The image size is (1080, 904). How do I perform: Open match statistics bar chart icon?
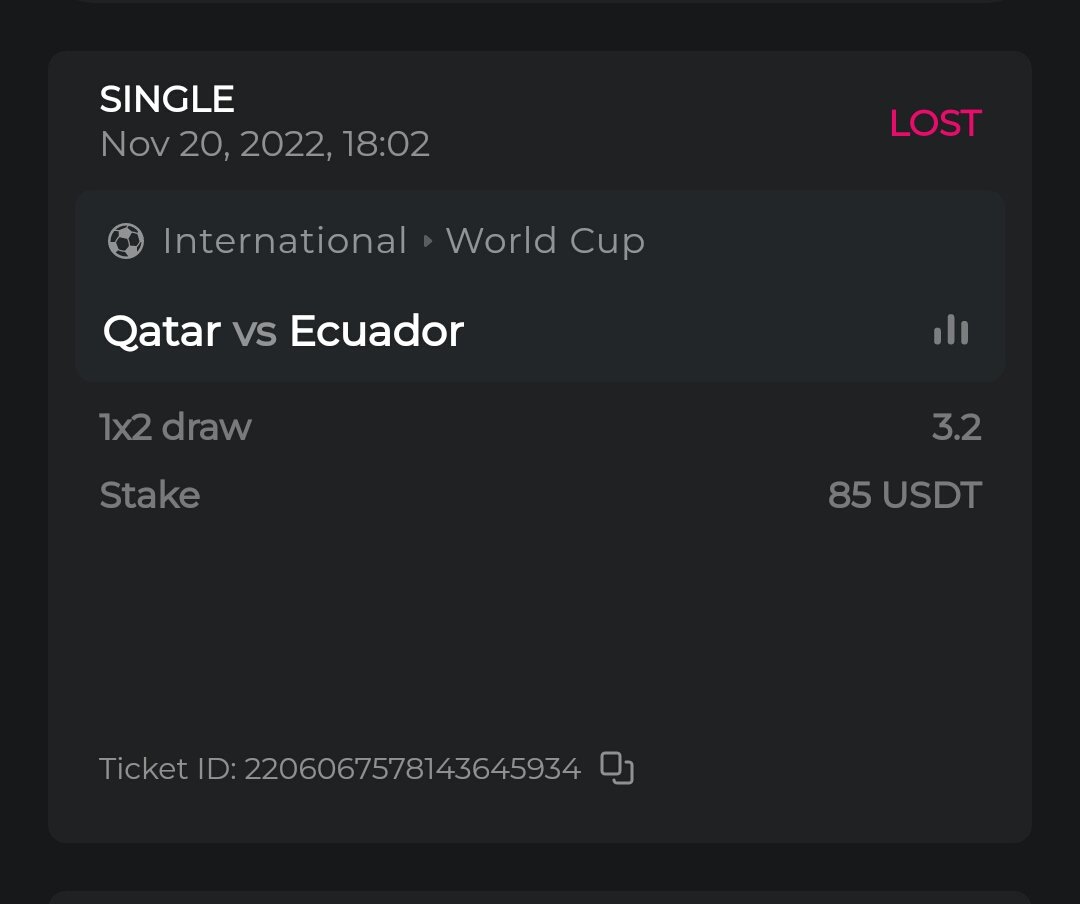(951, 330)
